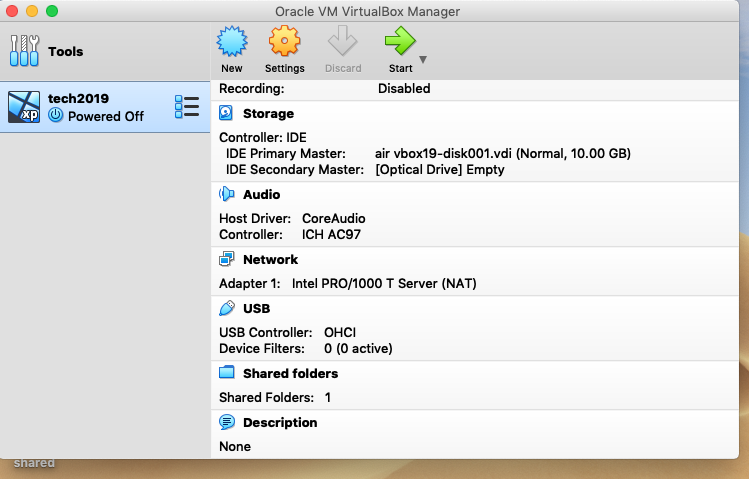The height and width of the screenshot is (479, 749).
Task: Open Settings gear icon in toolbar
Action: tap(284, 42)
